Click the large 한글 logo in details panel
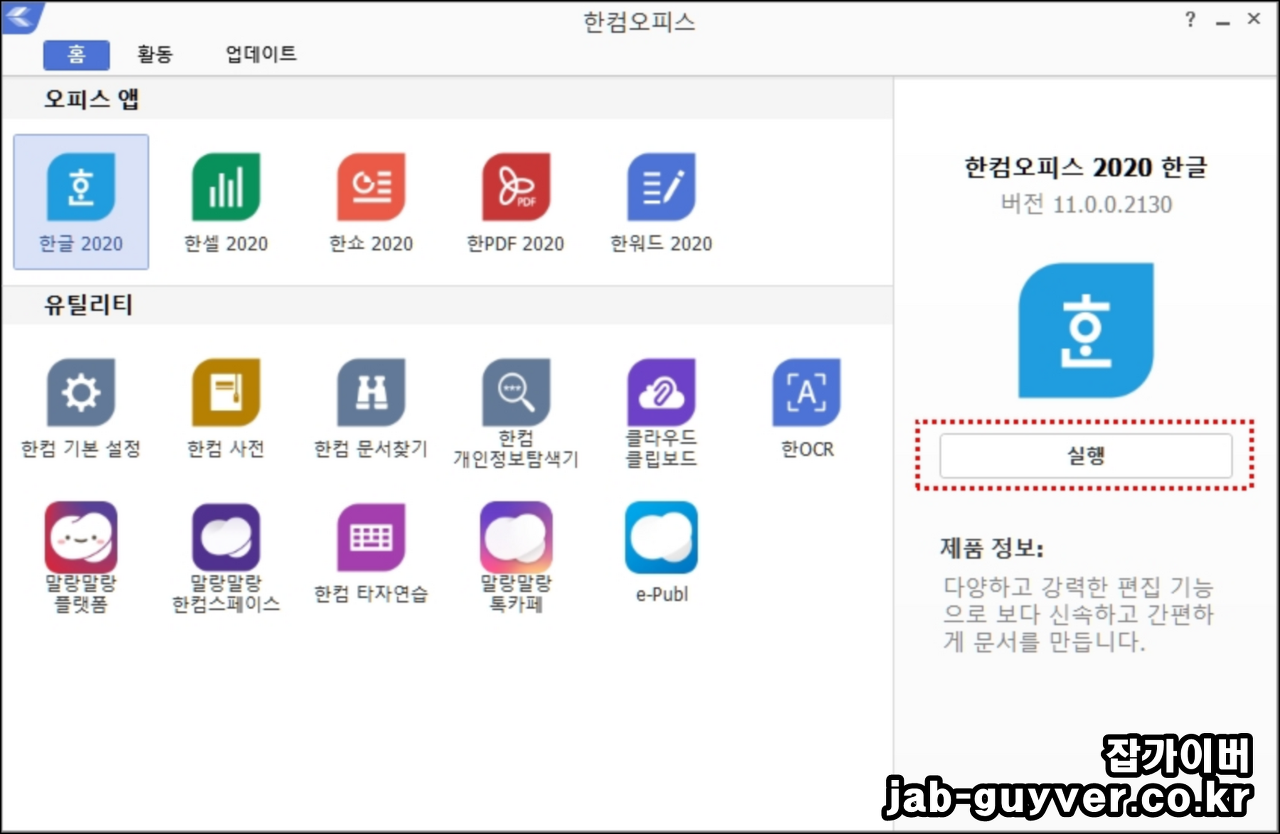 point(1085,330)
